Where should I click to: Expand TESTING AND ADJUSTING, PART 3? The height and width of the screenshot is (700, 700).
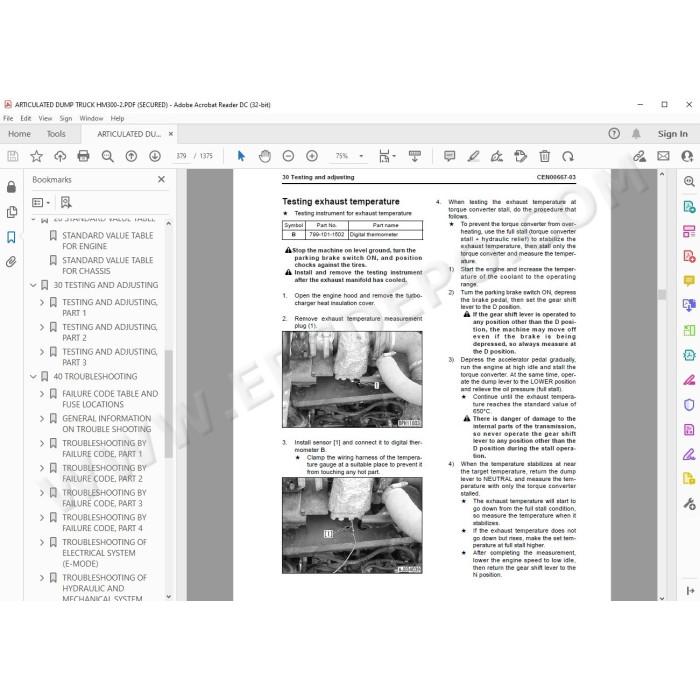pyautogui.click(x=42, y=352)
